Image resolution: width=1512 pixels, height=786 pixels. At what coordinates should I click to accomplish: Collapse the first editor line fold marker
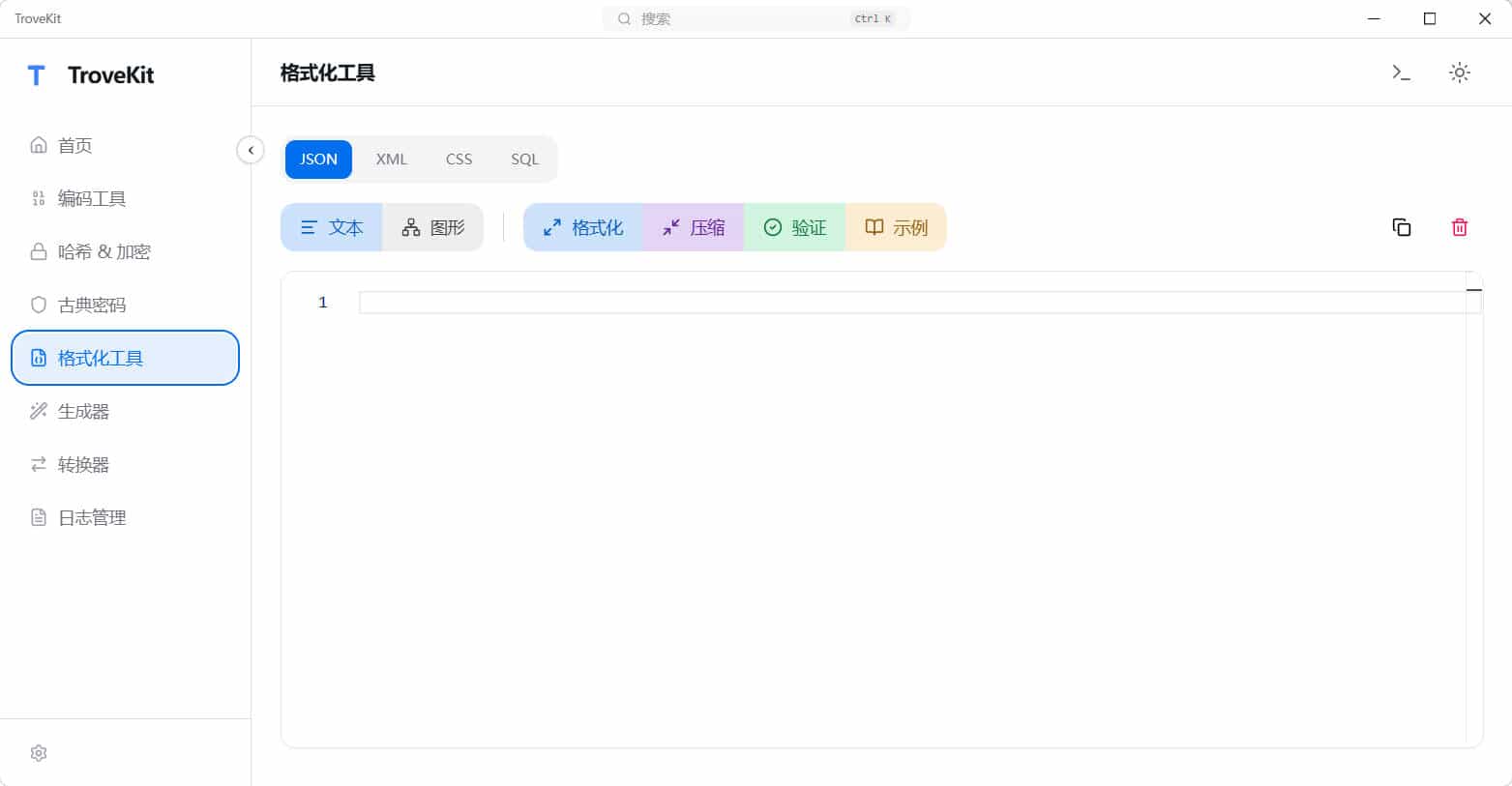click(x=1473, y=289)
